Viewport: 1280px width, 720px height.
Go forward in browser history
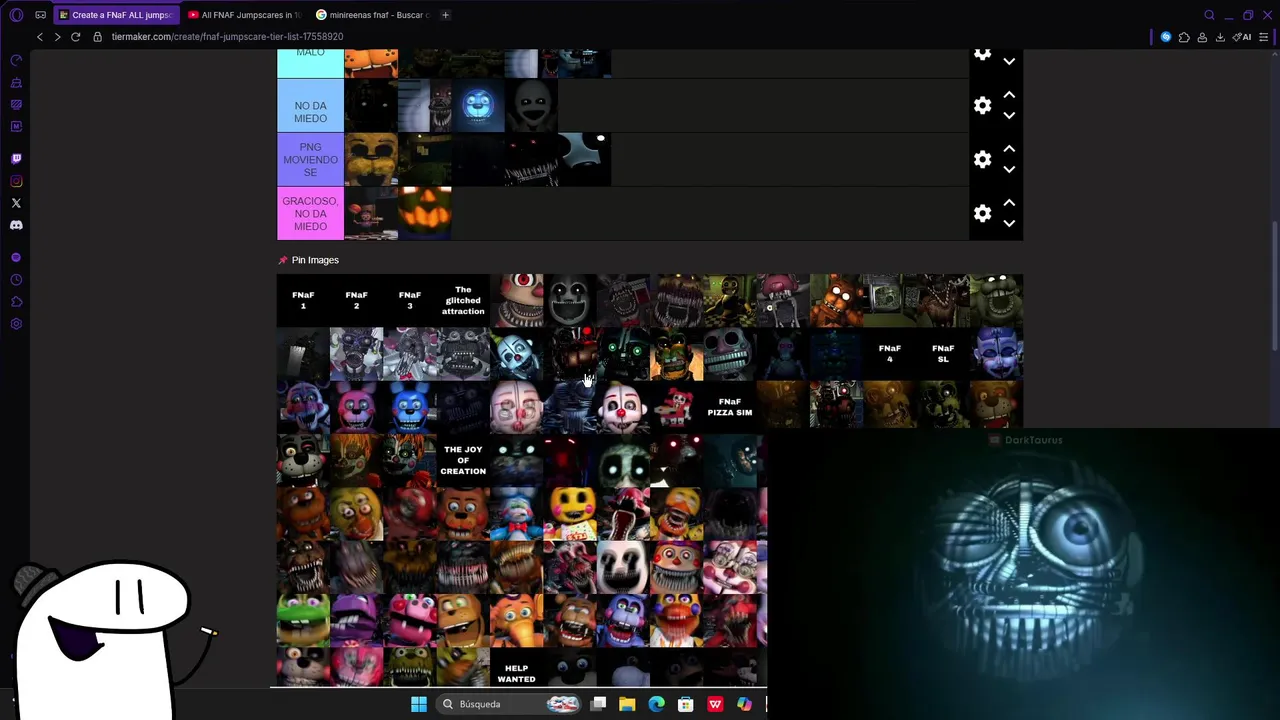tap(57, 37)
